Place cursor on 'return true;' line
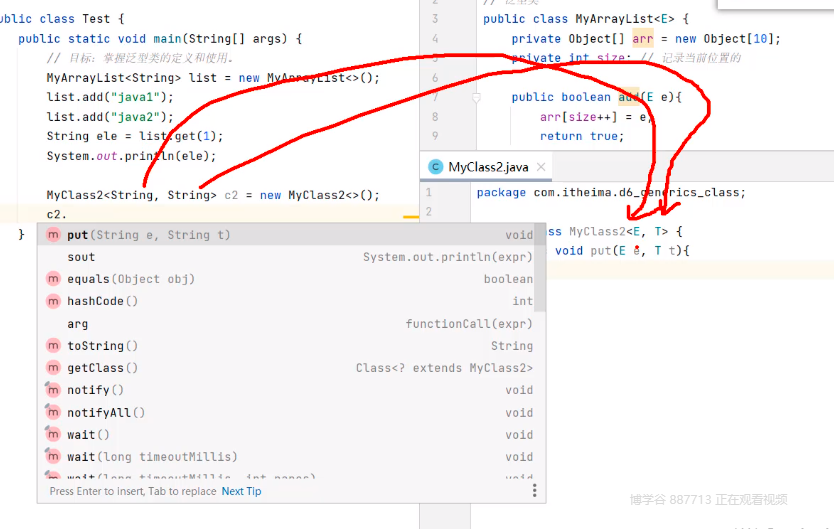The height and width of the screenshot is (529, 834). click(x=581, y=136)
